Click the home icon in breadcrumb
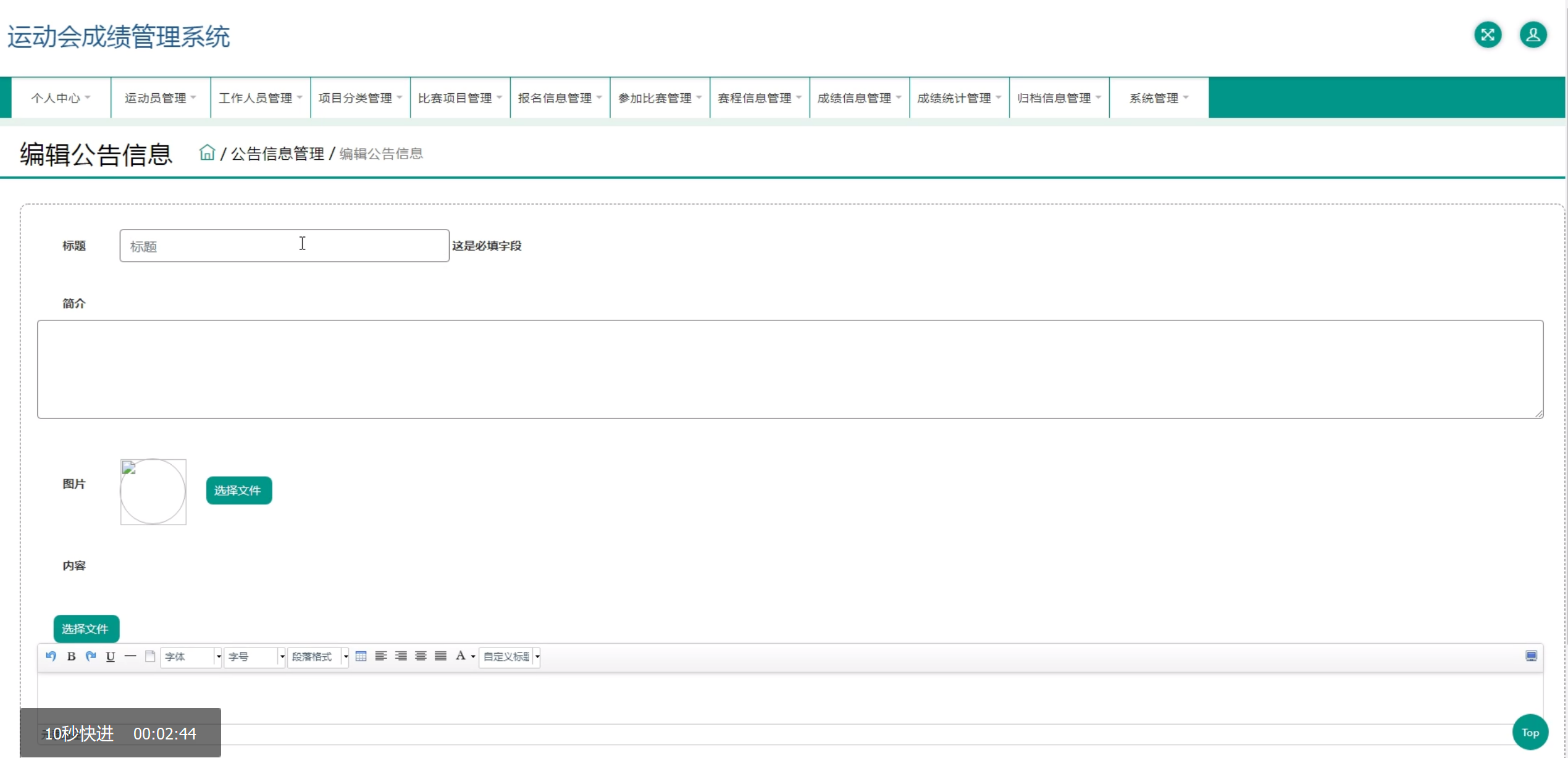The width and height of the screenshot is (1568, 758). tap(207, 152)
